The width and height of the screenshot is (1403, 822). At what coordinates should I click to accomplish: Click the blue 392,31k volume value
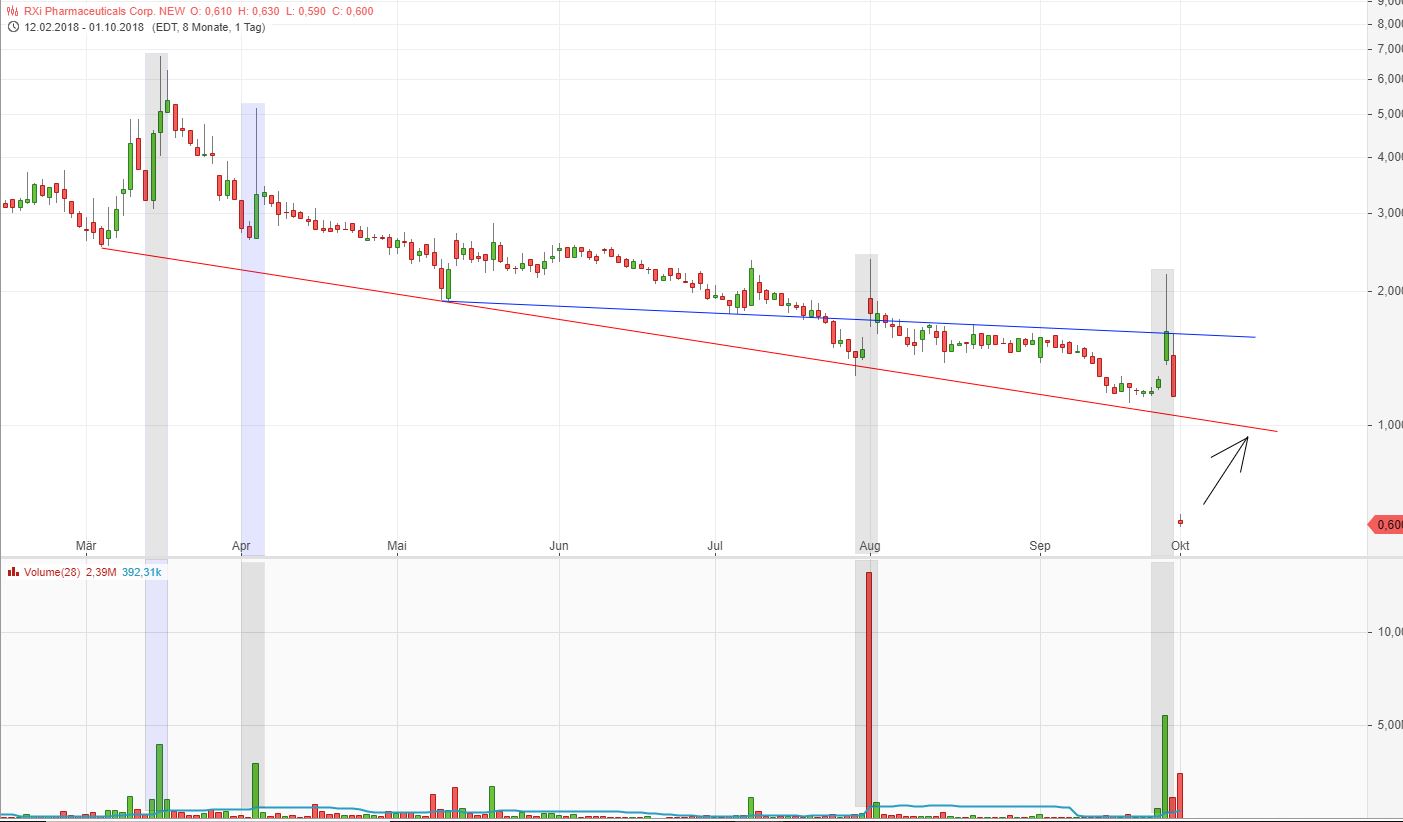click(140, 571)
